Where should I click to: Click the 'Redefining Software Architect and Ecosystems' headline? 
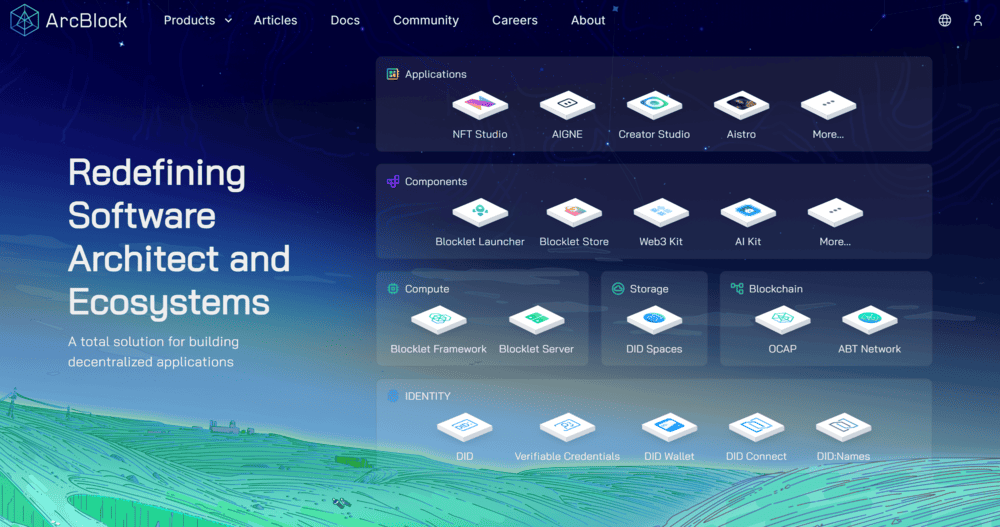(179, 237)
